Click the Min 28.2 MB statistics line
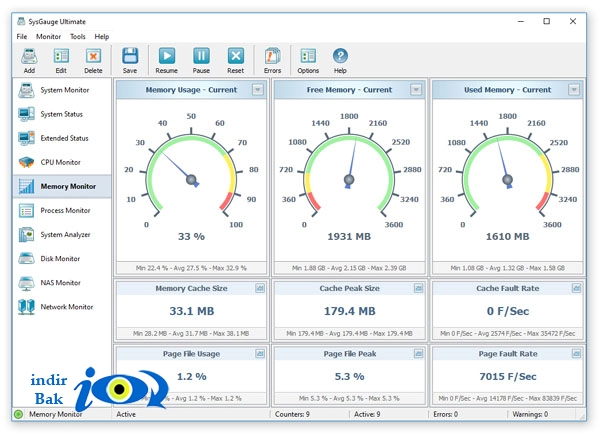600x435 pixels. point(191,333)
